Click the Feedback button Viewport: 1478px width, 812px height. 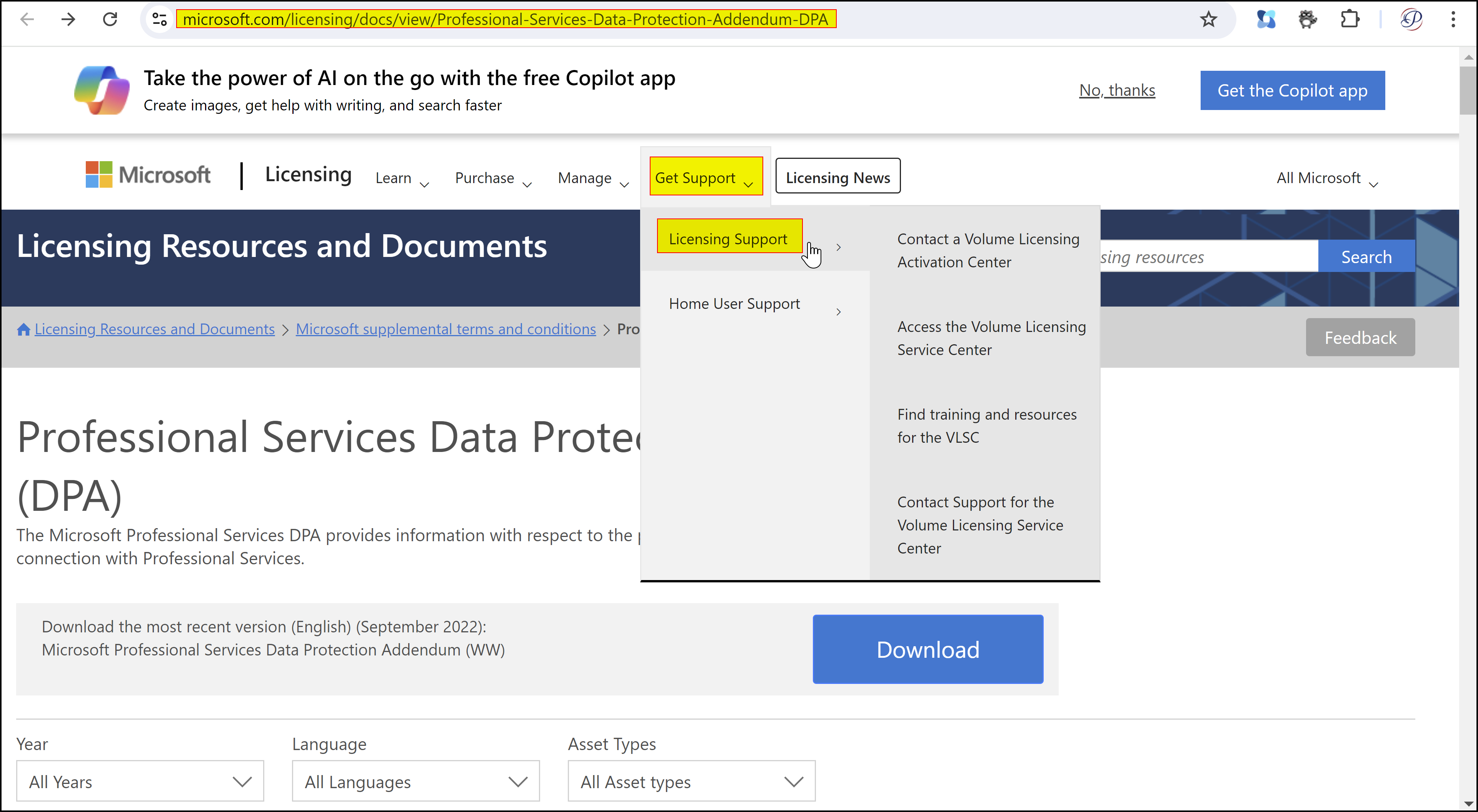point(1359,337)
